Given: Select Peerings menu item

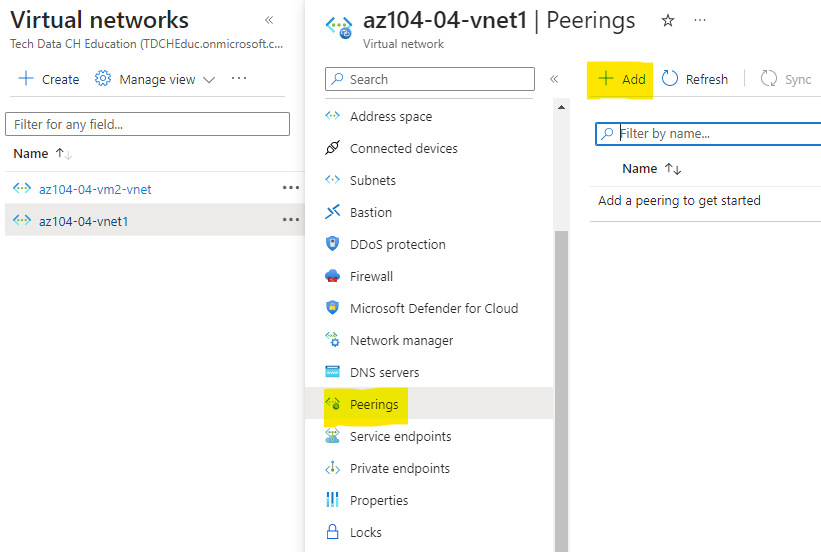Looking at the screenshot, I should point(374,404).
